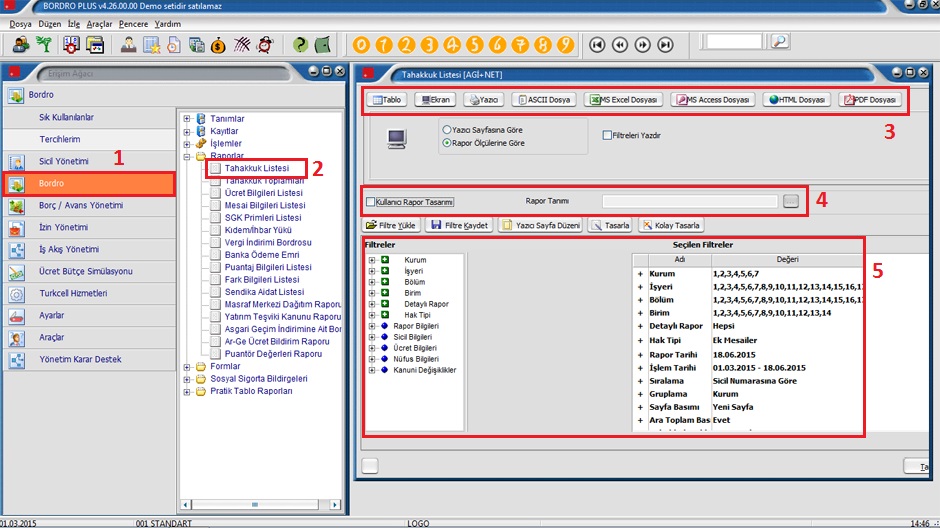Expand Kayıtlar tree node
The image size is (940, 528).
187,131
